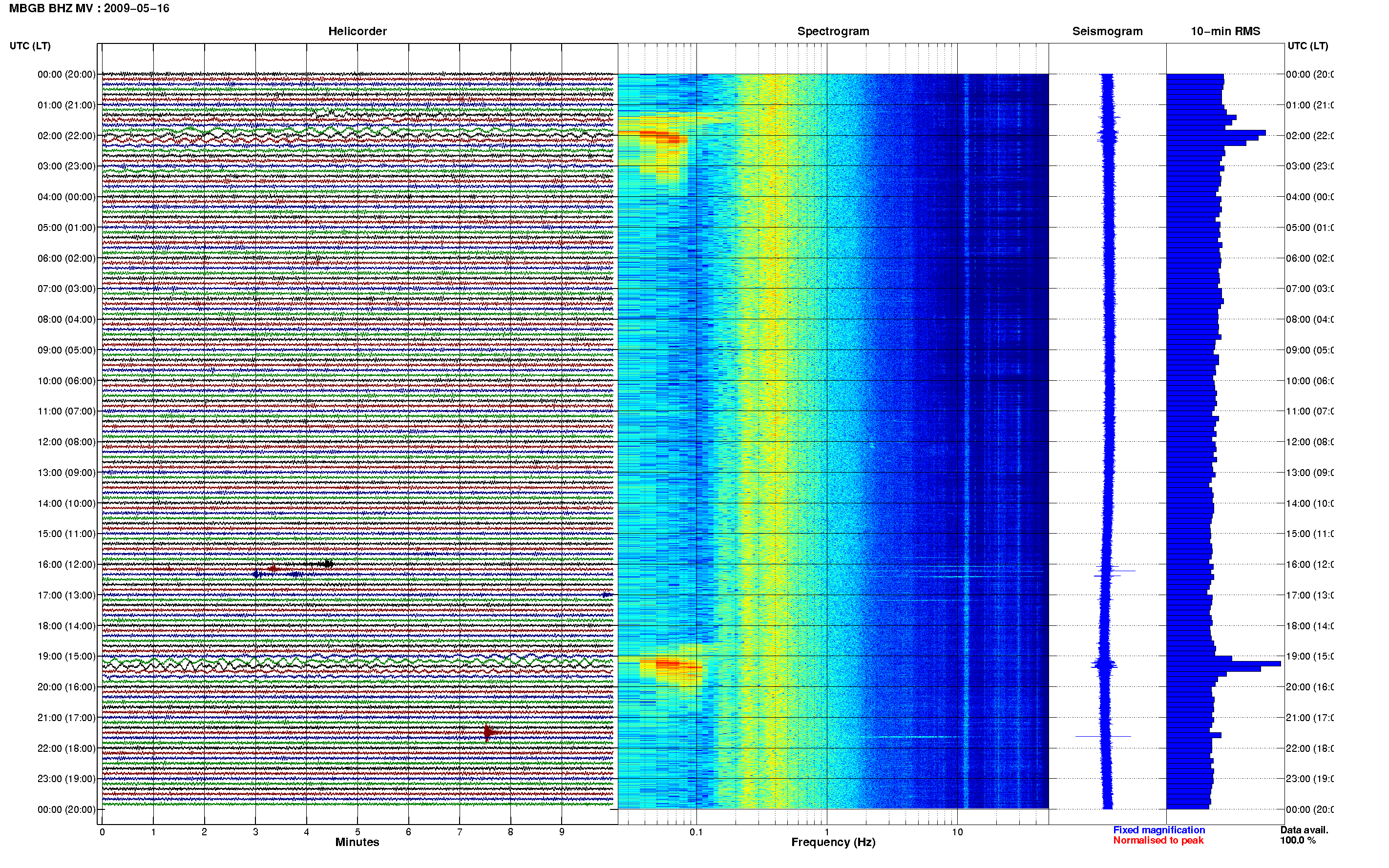The width and height of the screenshot is (1389, 868).
Task: Click the '10' frequency tick label
Action: (x=957, y=832)
